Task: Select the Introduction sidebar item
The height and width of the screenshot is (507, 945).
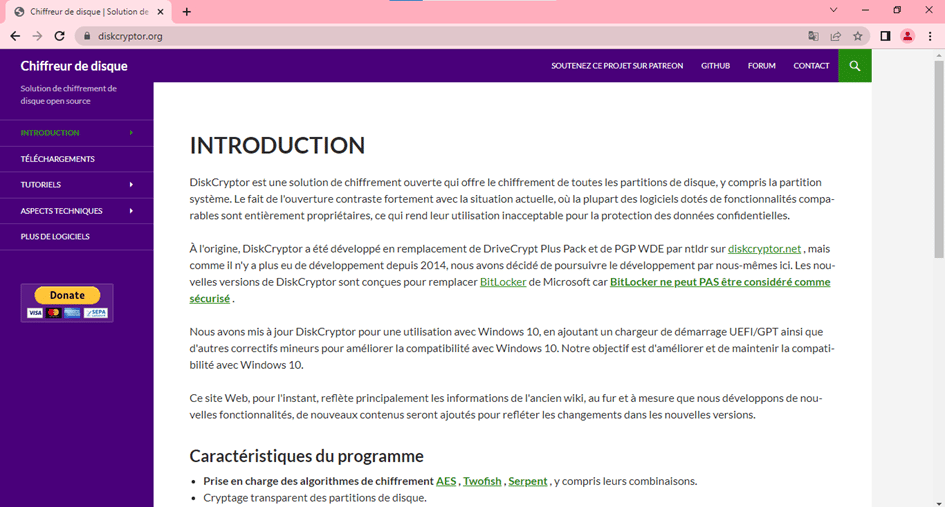Action: coord(50,133)
